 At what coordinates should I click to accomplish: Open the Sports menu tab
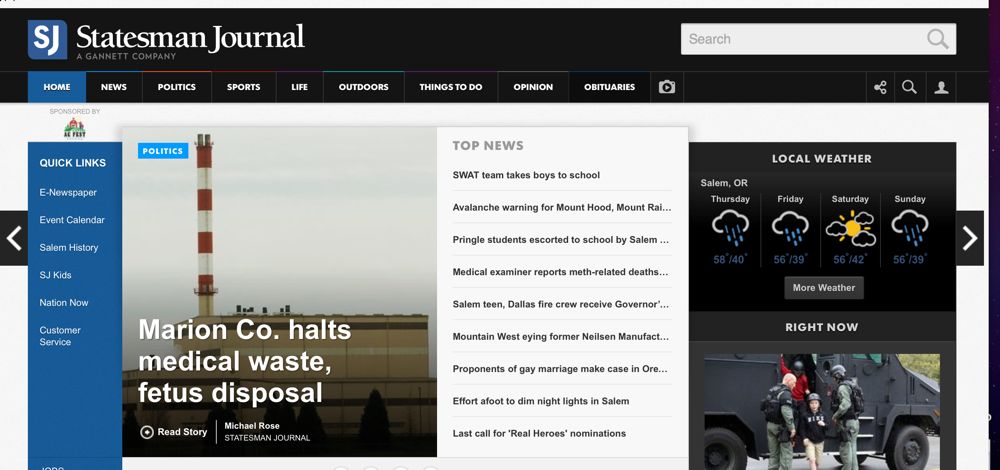click(x=243, y=87)
